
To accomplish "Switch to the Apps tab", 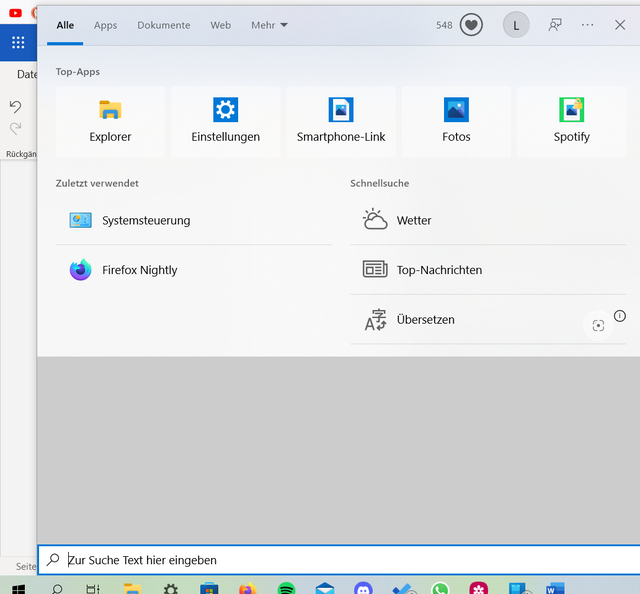I will [105, 25].
